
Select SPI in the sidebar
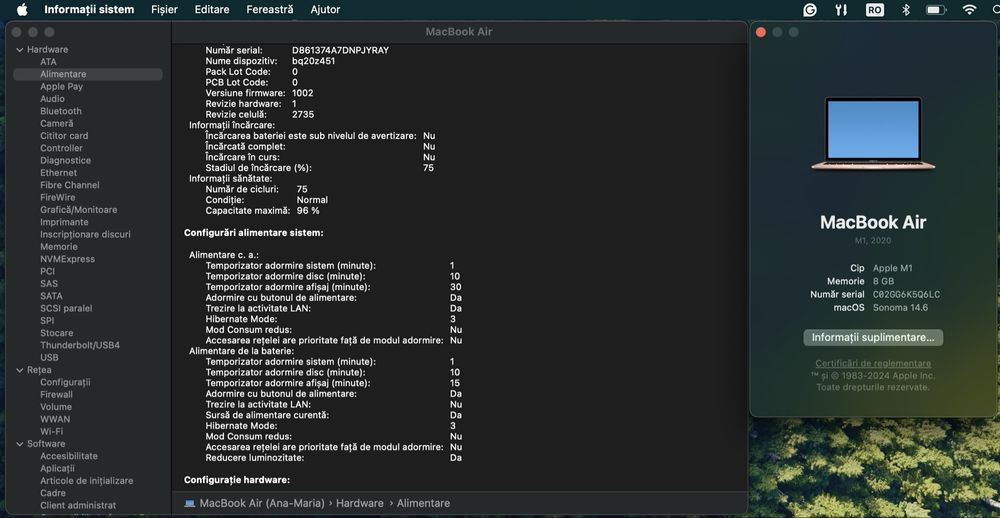(x=47, y=321)
